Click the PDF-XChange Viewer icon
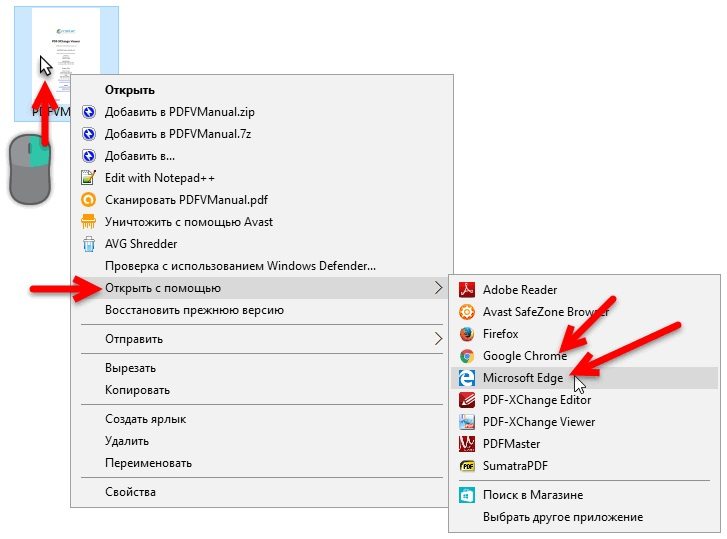Screen dimensions: 727x539 pos(467,422)
